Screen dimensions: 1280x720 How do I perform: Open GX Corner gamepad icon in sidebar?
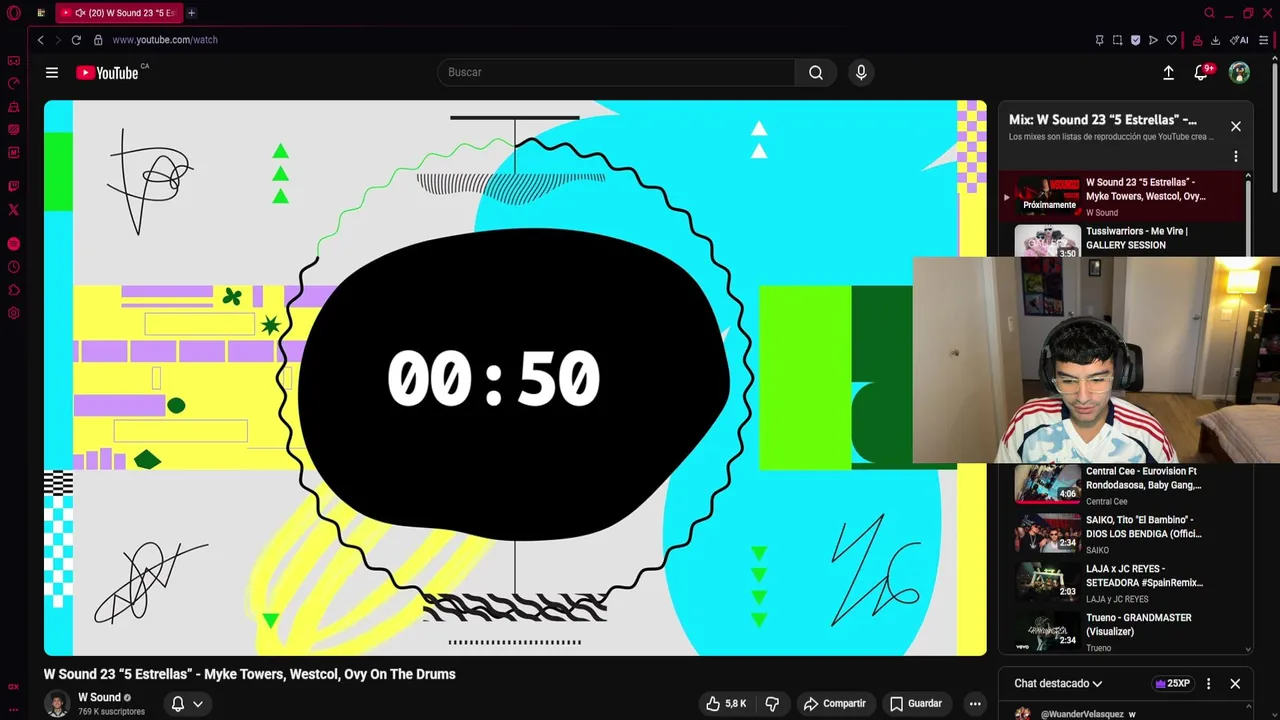(x=13, y=61)
